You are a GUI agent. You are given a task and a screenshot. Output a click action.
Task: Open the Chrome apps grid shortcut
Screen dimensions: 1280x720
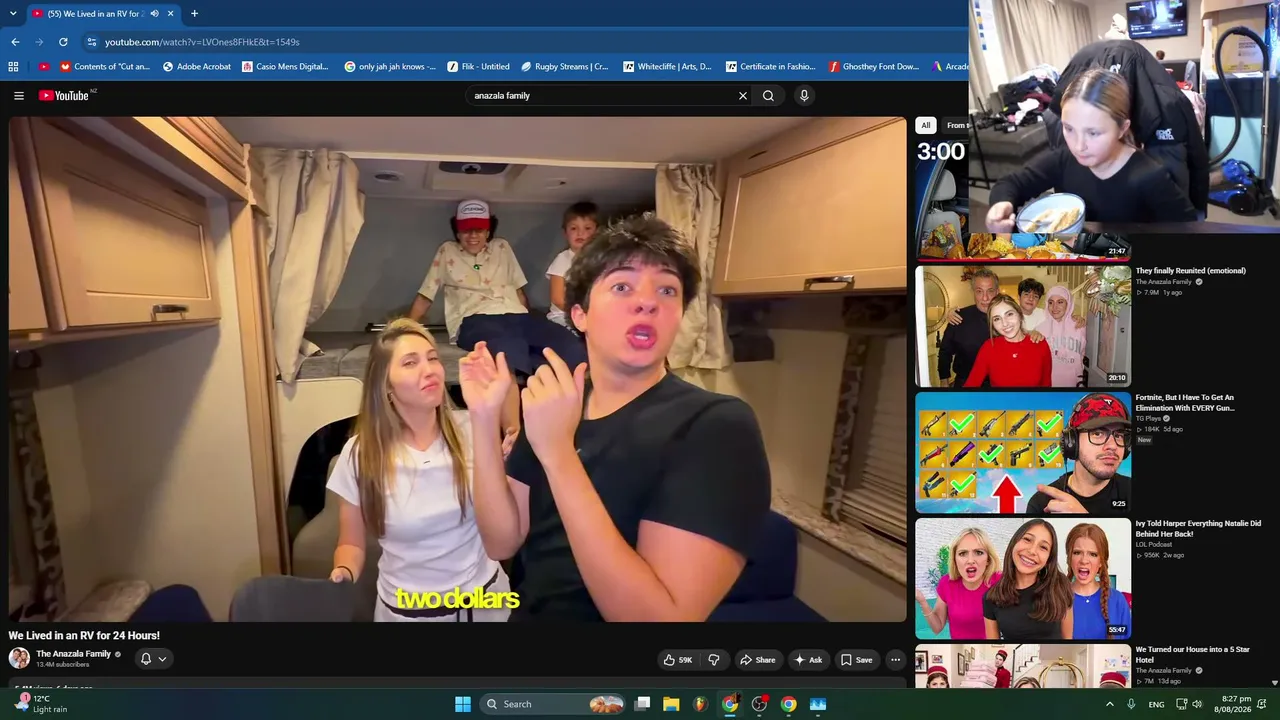(x=13, y=67)
